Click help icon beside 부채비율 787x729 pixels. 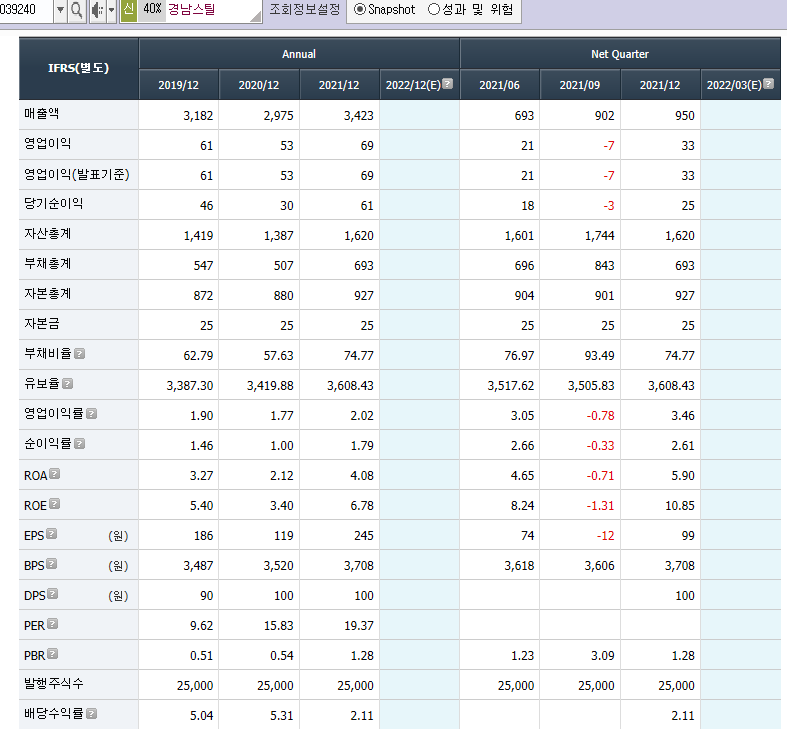click(79, 354)
